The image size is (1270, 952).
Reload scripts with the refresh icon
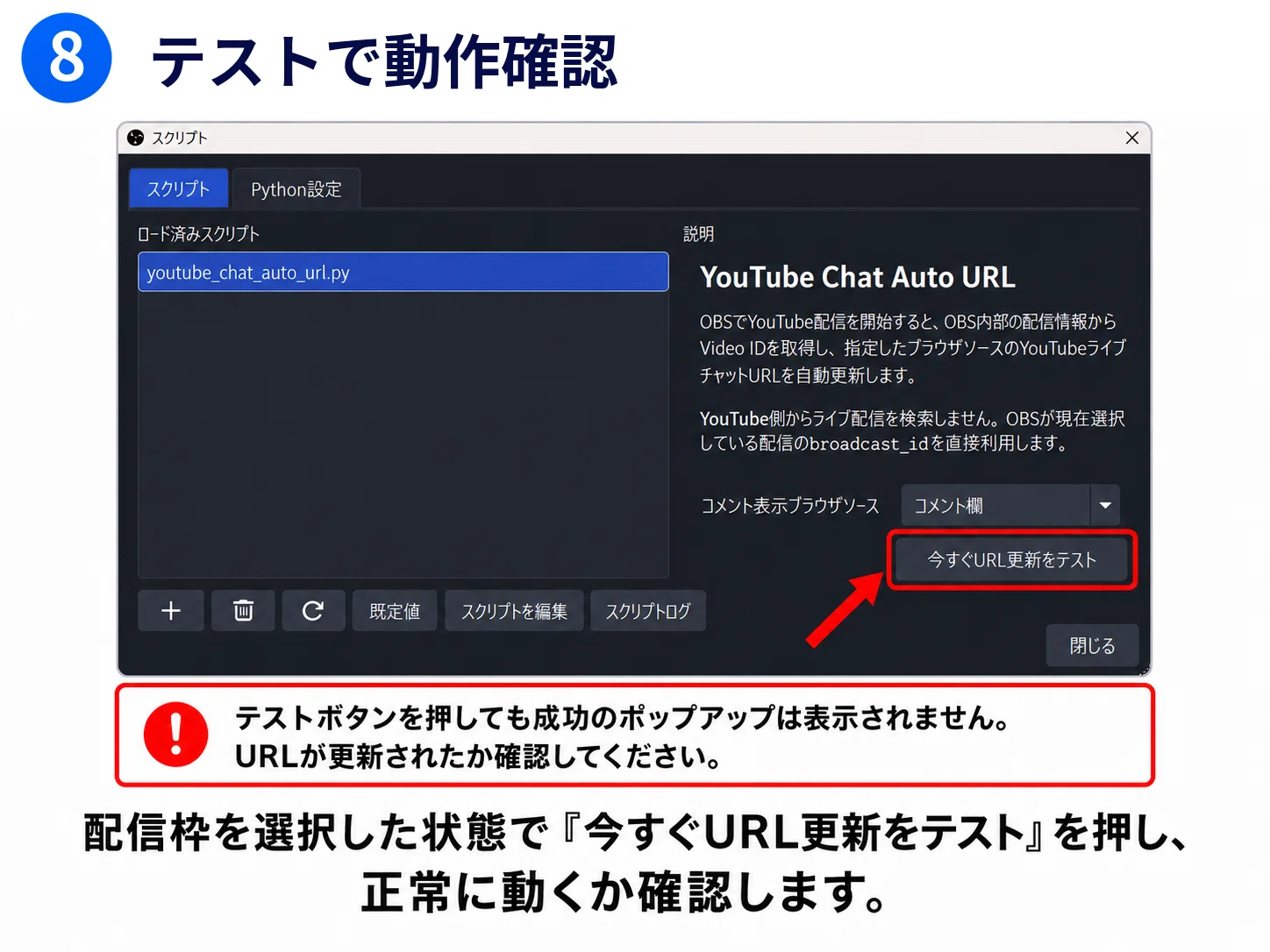click(x=313, y=611)
